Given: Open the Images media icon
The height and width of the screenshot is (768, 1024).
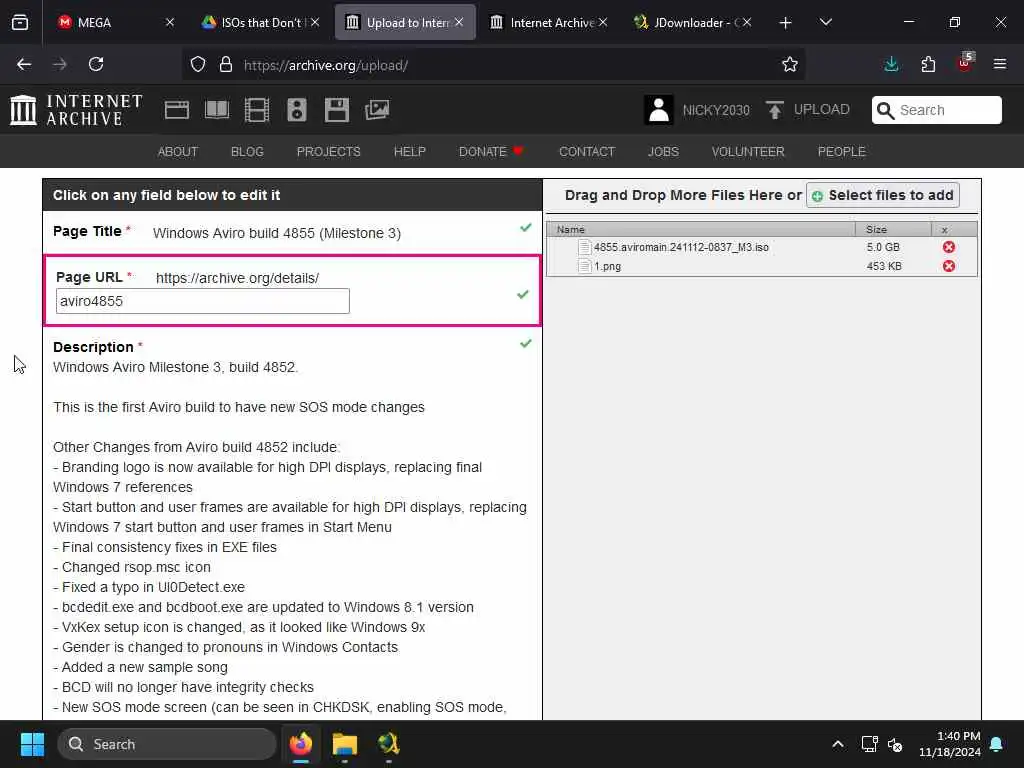Looking at the screenshot, I should [377, 110].
